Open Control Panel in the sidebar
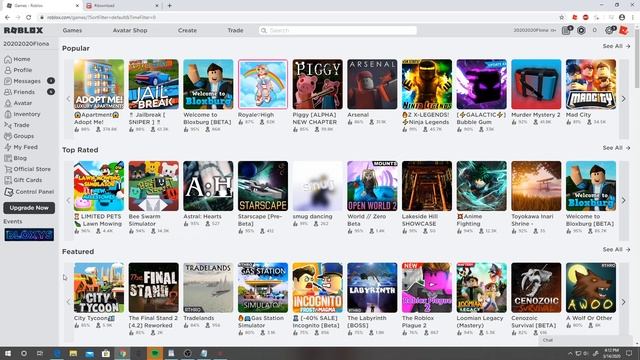 [x=29, y=192]
